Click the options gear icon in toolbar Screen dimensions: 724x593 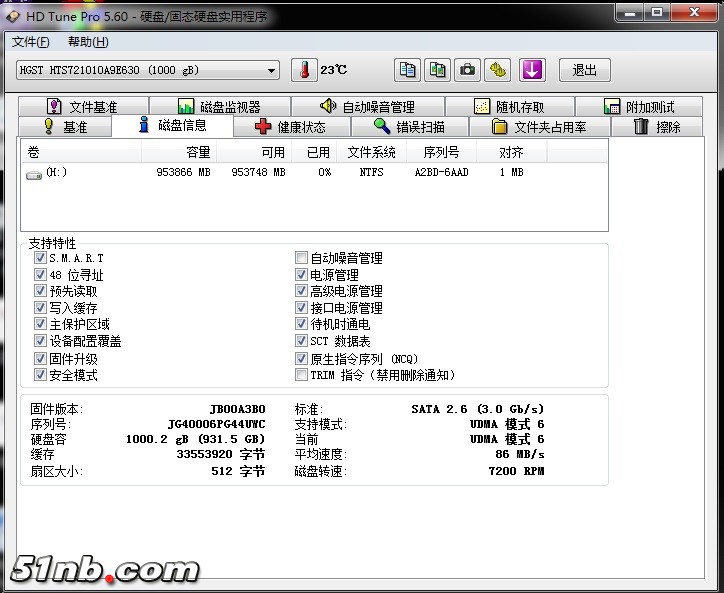coord(499,70)
